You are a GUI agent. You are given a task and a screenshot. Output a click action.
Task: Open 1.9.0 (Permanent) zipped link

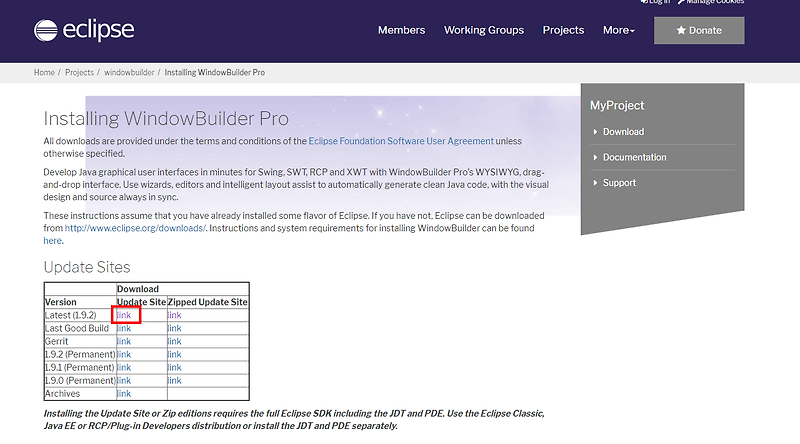(174, 381)
